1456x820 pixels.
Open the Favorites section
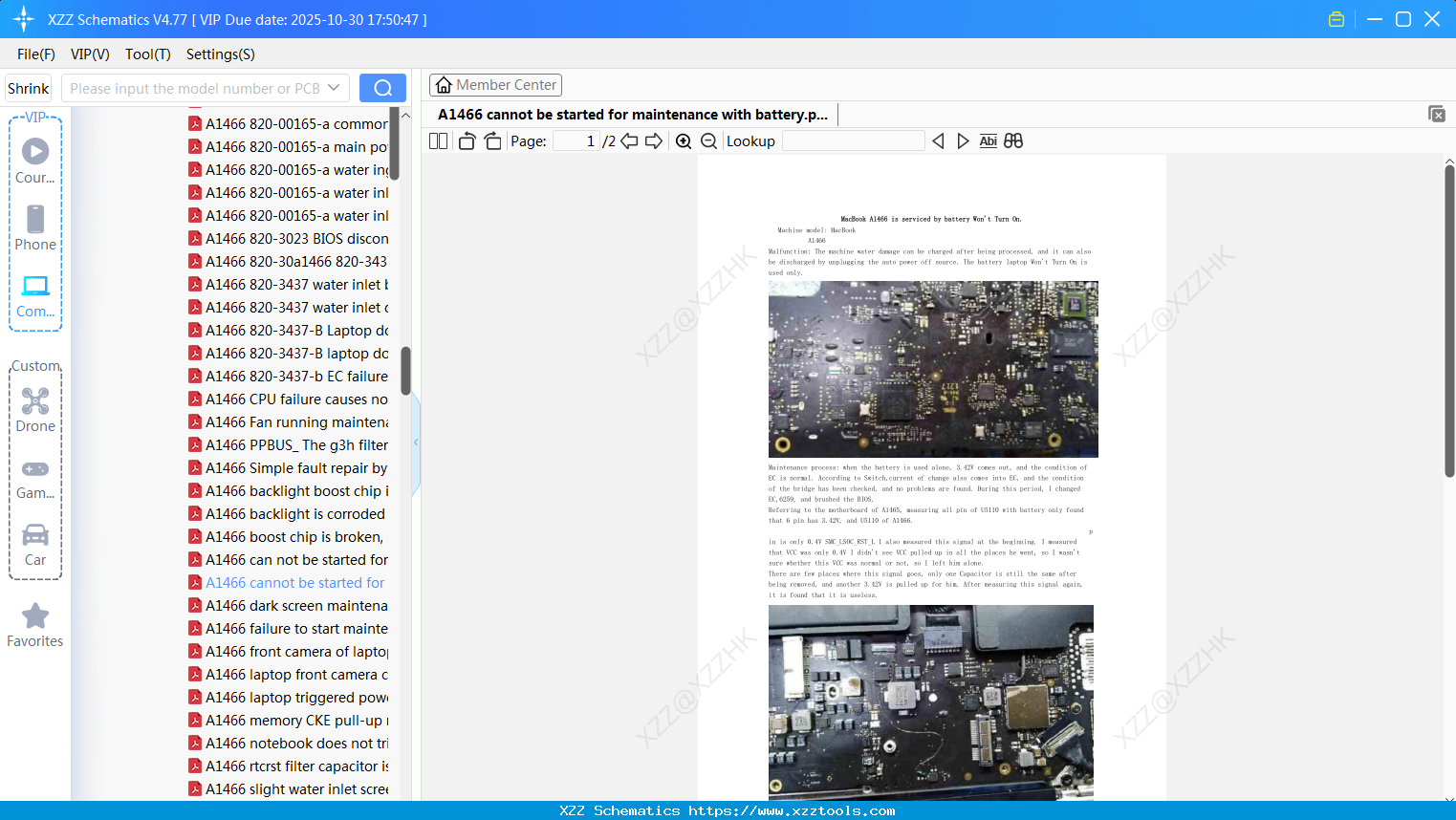(35, 626)
